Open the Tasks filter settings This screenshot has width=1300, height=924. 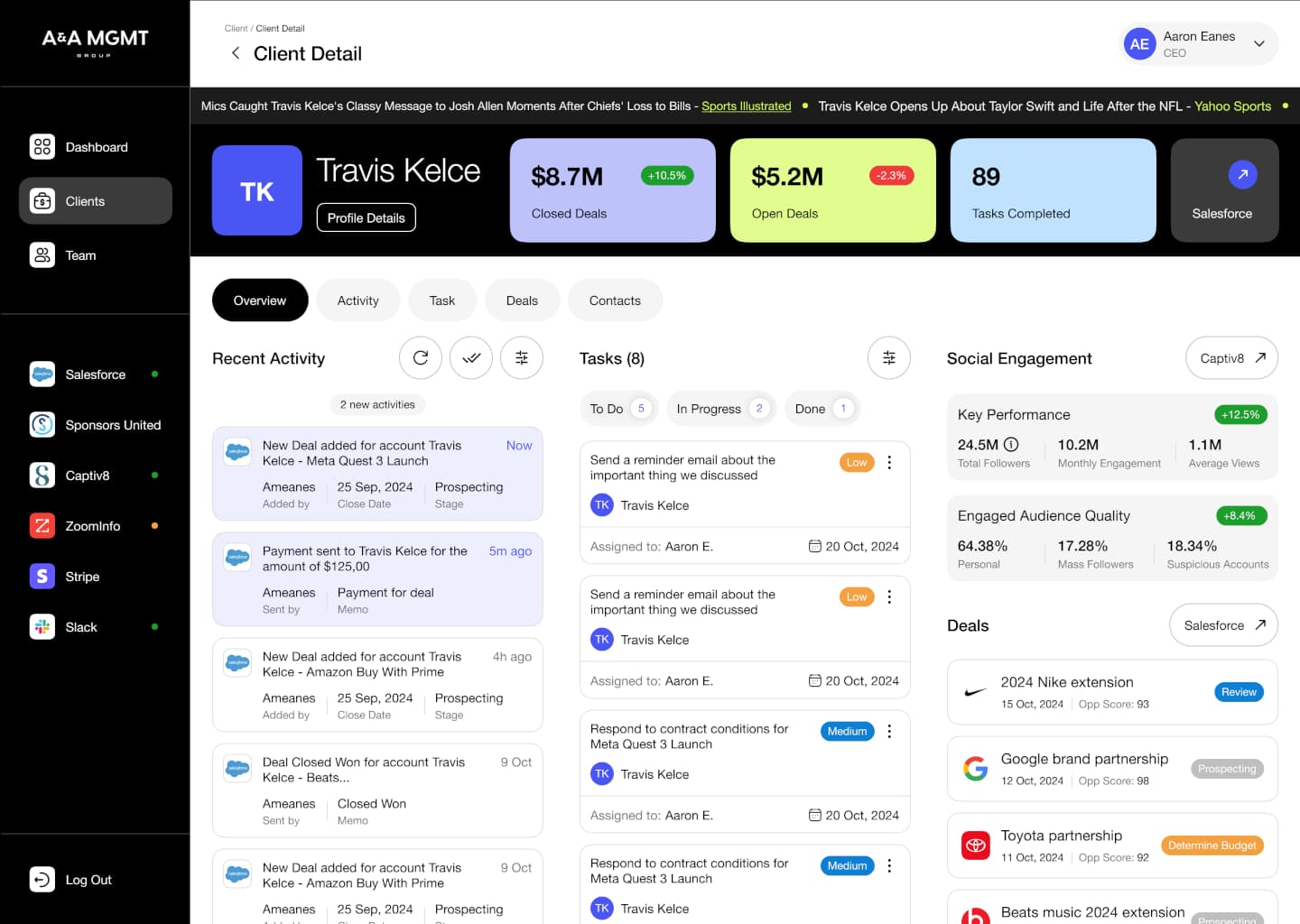pyautogui.click(x=889, y=358)
